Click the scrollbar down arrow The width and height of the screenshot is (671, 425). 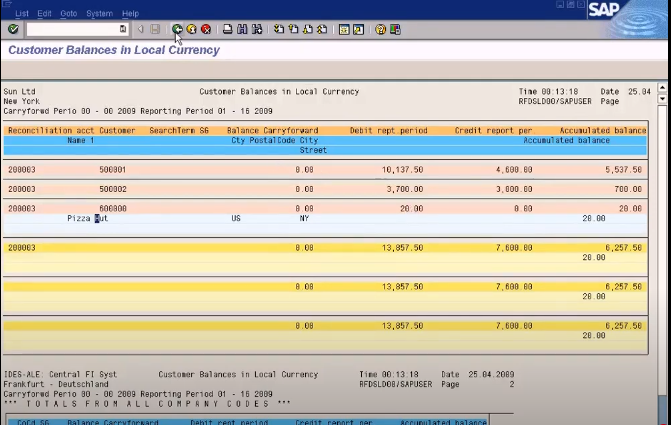pos(662,99)
